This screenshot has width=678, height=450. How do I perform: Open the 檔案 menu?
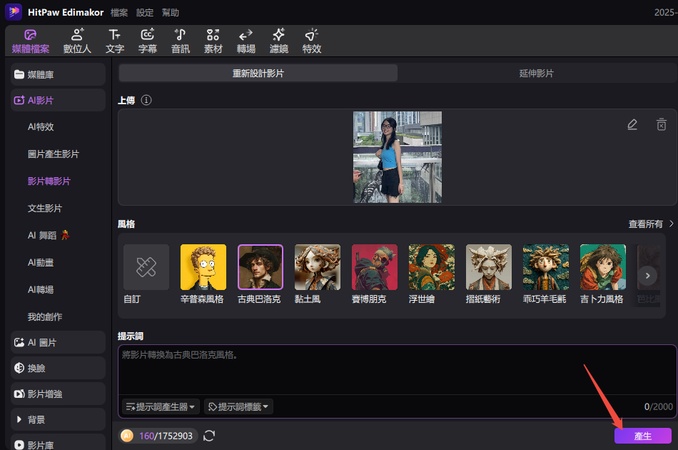[x=119, y=13]
